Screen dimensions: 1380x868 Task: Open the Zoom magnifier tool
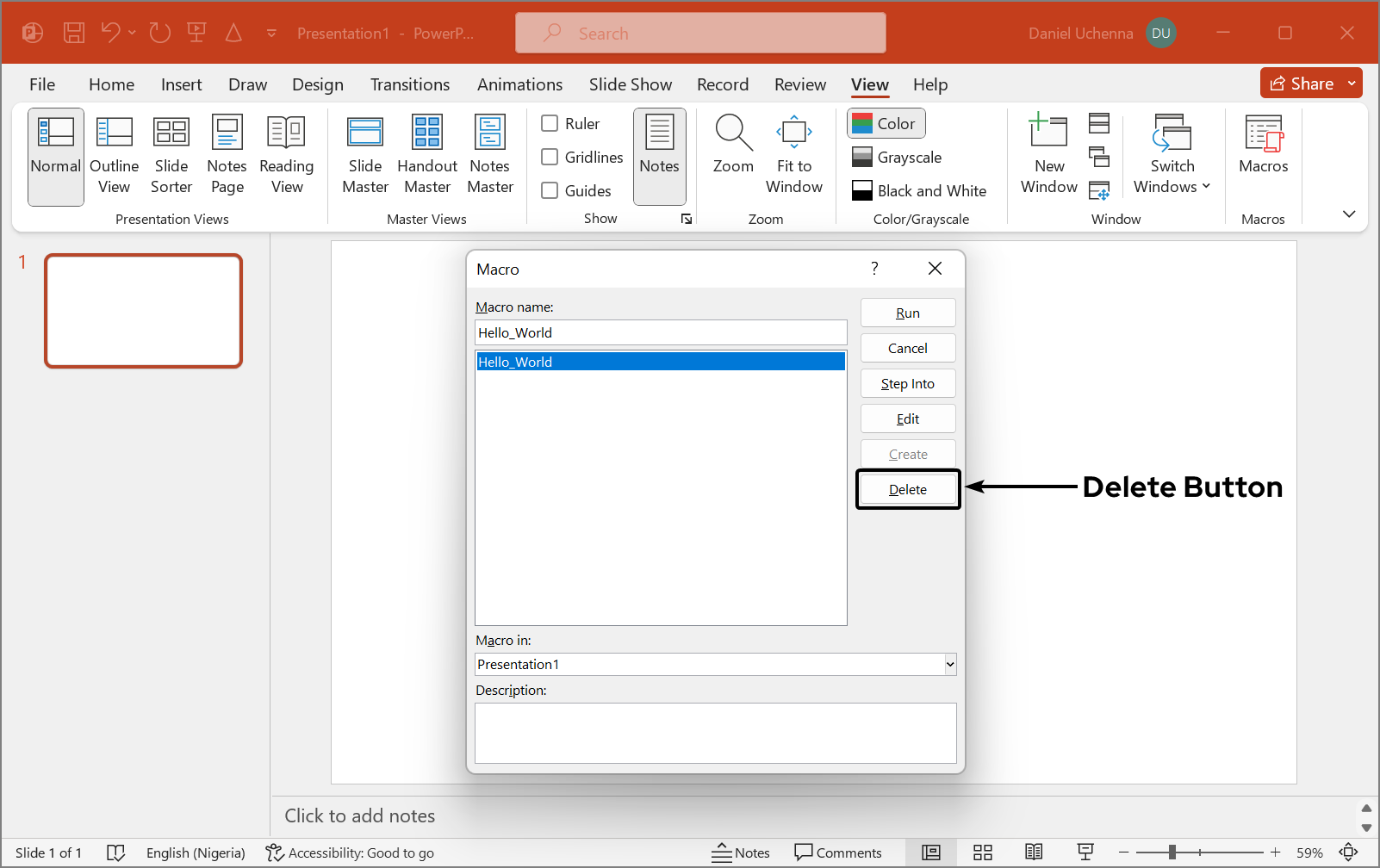733,146
